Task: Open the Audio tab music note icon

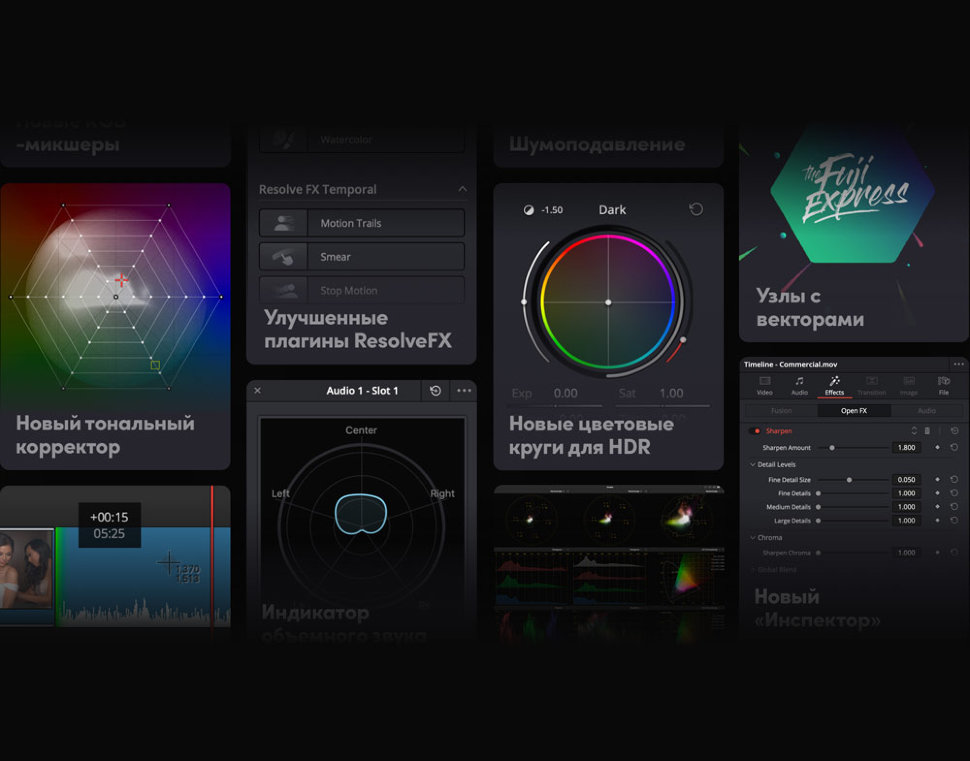Action: (799, 381)
